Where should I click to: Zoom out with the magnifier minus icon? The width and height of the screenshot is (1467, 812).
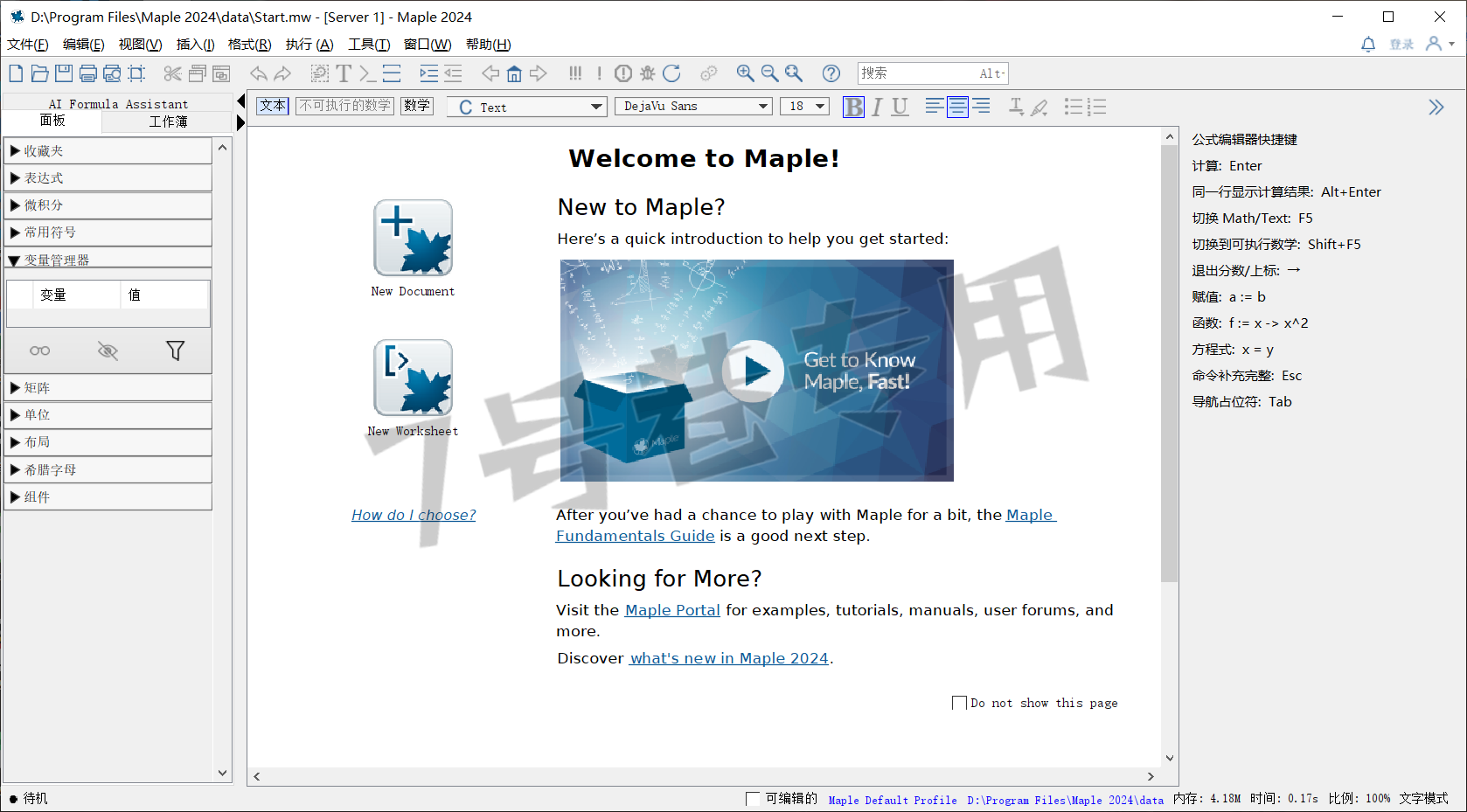769,73
